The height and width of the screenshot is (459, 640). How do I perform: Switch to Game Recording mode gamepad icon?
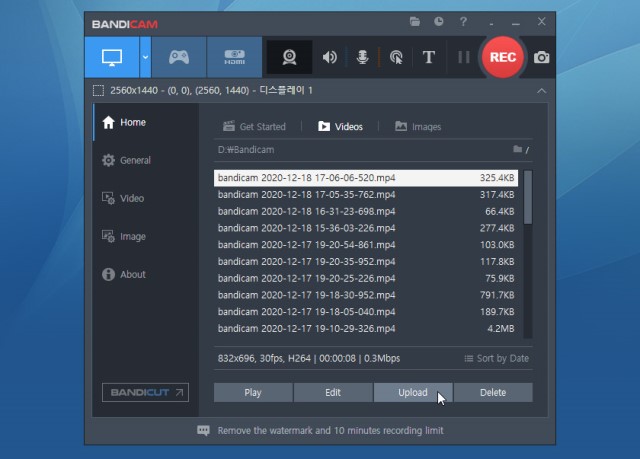[x=179, y=57]
